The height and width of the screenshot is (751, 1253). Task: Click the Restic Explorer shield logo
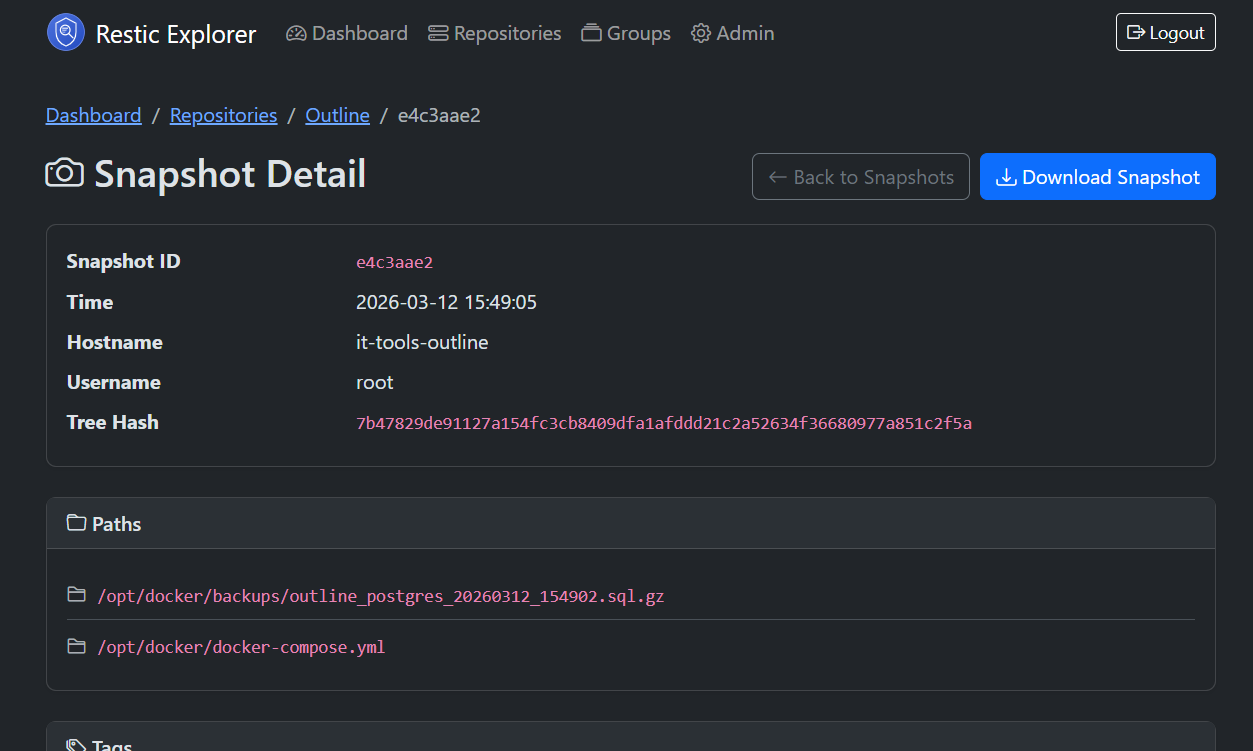click(66, 33)
